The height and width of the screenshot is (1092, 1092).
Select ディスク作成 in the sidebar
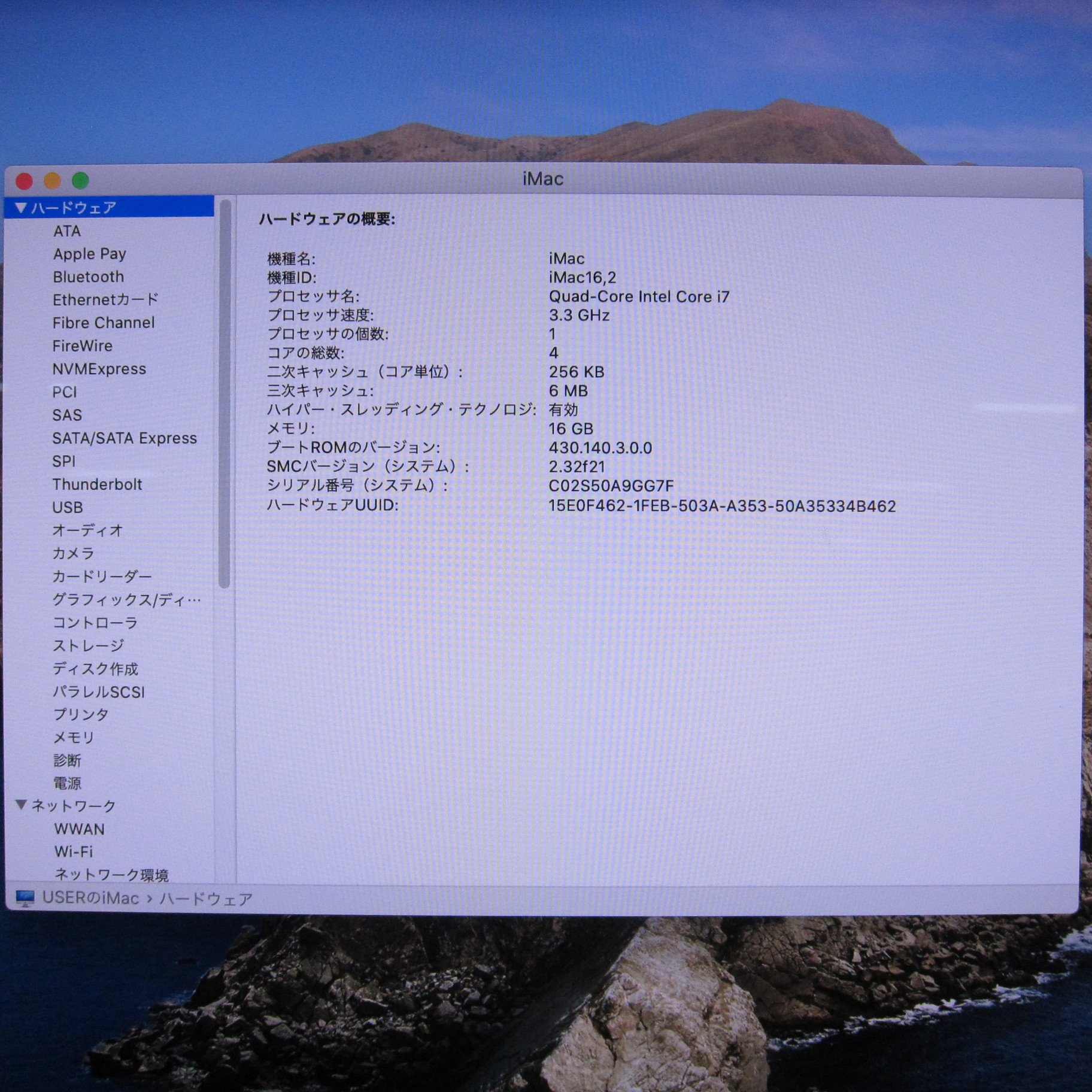(95, 669)
